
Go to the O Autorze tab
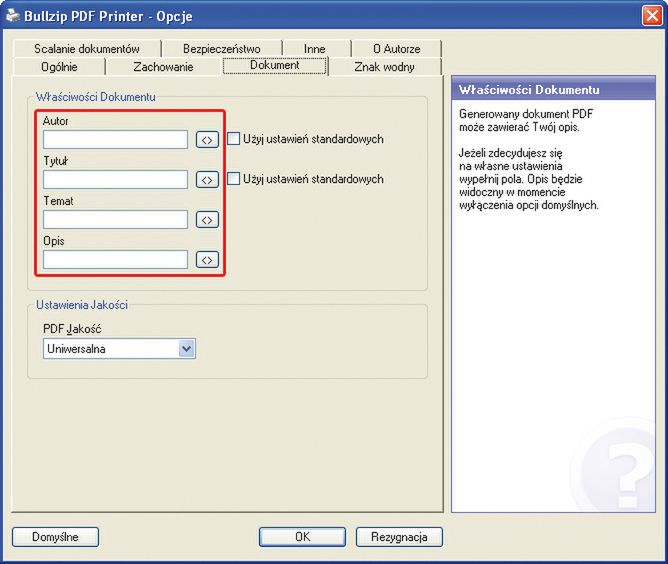tap(396, 49)
